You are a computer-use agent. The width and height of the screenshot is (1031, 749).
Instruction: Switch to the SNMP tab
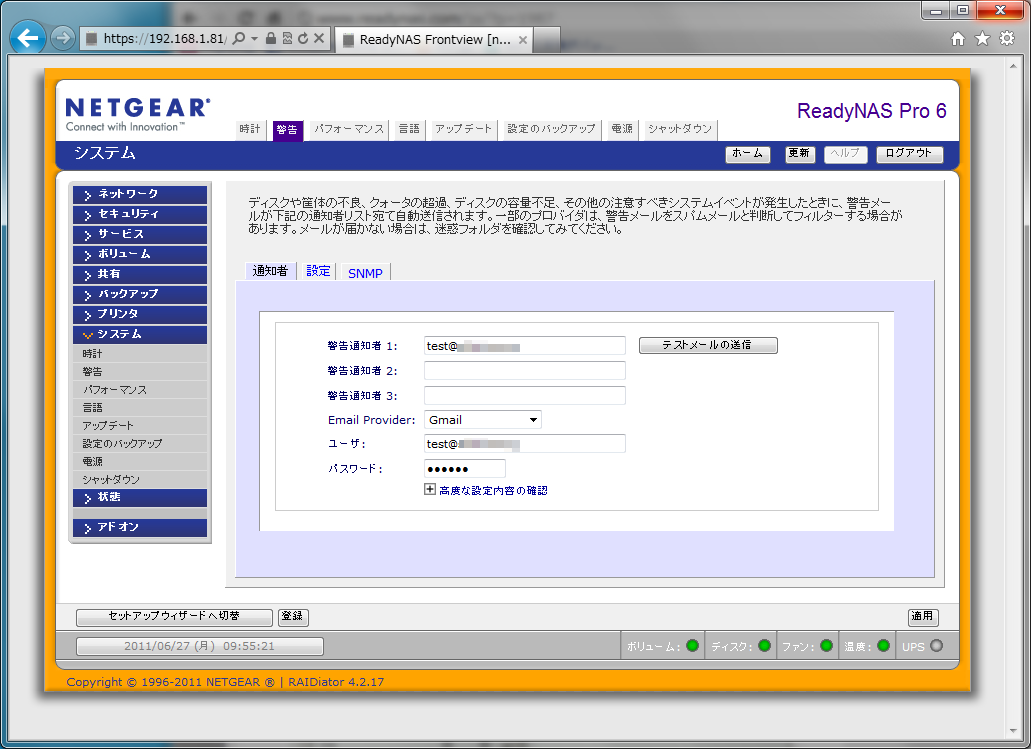coord(365,272)
